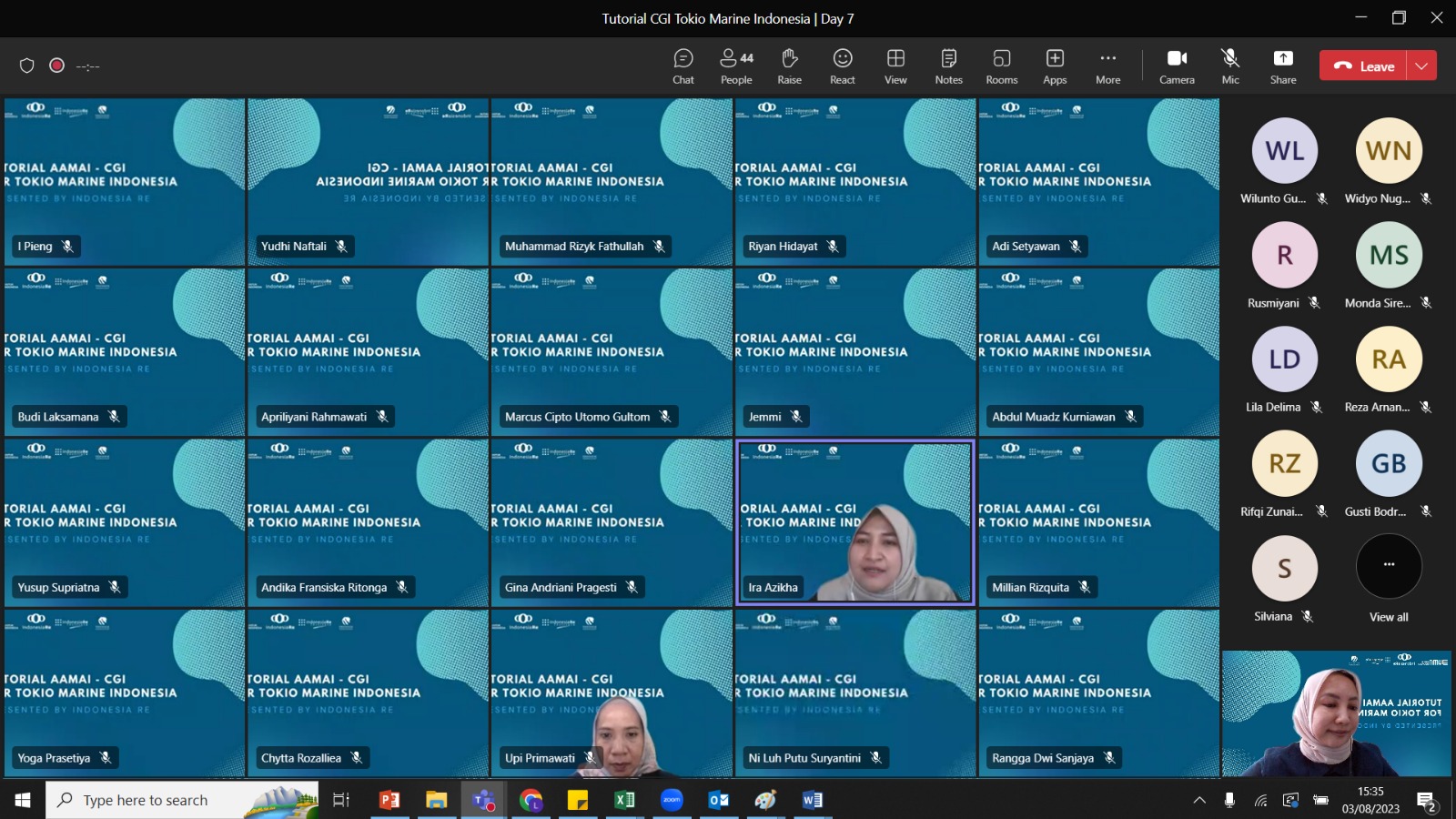Open Microsoft Teams from the taskbar
Screen dimensions: 1456x819
tap(483, 800)
